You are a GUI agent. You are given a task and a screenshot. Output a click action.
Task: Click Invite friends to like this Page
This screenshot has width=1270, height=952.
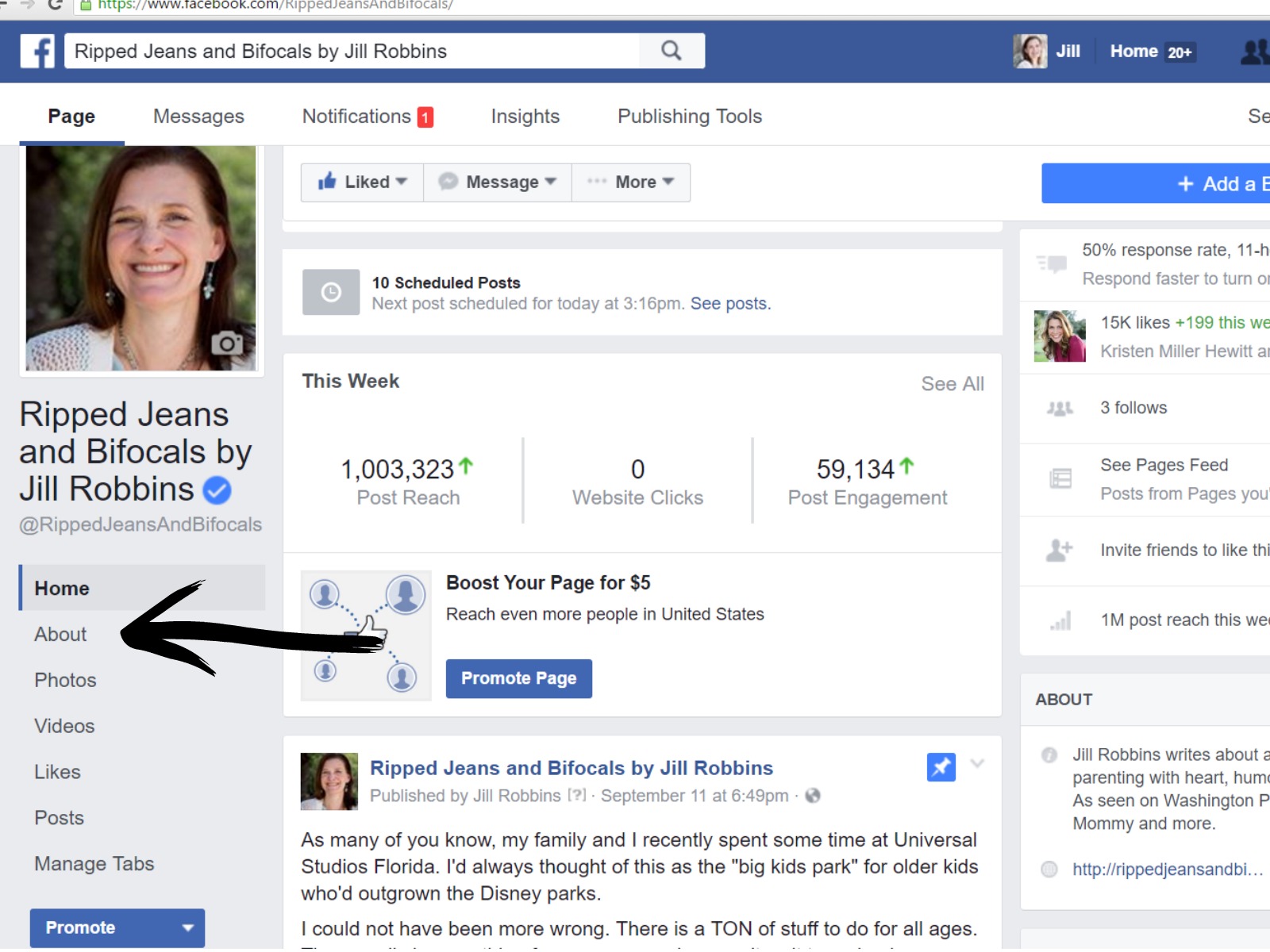pyautogui.click(x=1184, y=551)
